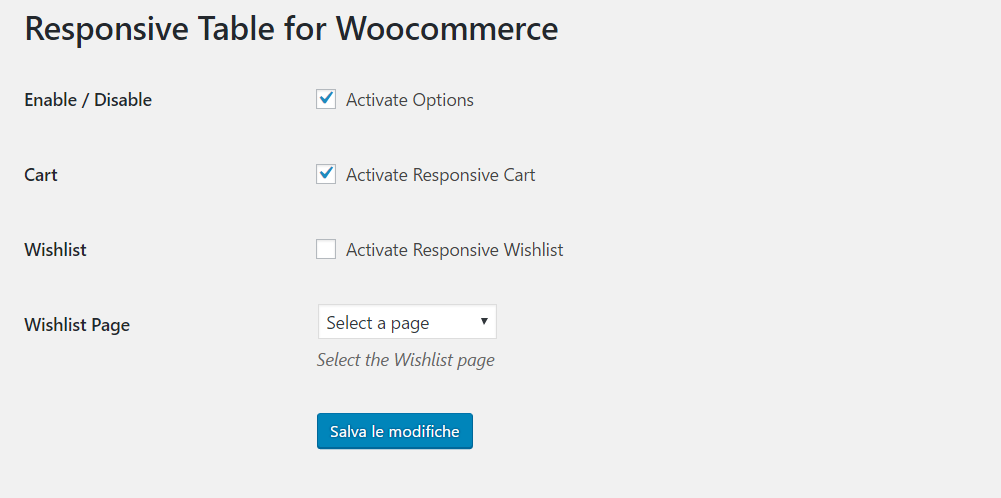Image resolution: width=1001 pixels, height=498 pixels.
Task: Click the "Activate Options" label text
Action: (410, 100)
